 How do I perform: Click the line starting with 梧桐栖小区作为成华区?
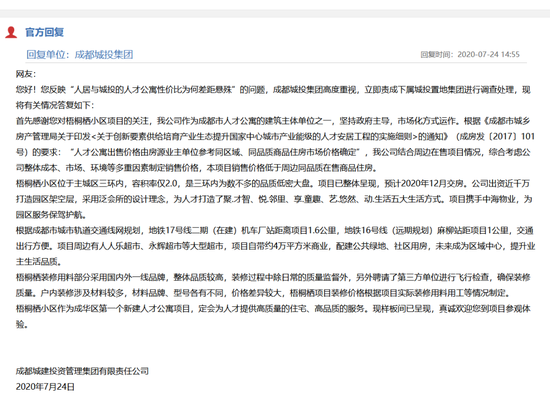pyautogui.click(x=273, y=309)
